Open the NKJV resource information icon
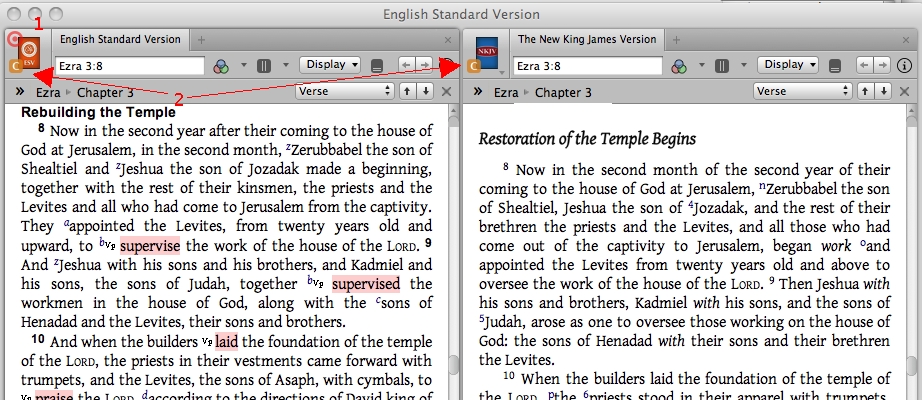Screen dimensions: 922x400 (x=904, y=65)
